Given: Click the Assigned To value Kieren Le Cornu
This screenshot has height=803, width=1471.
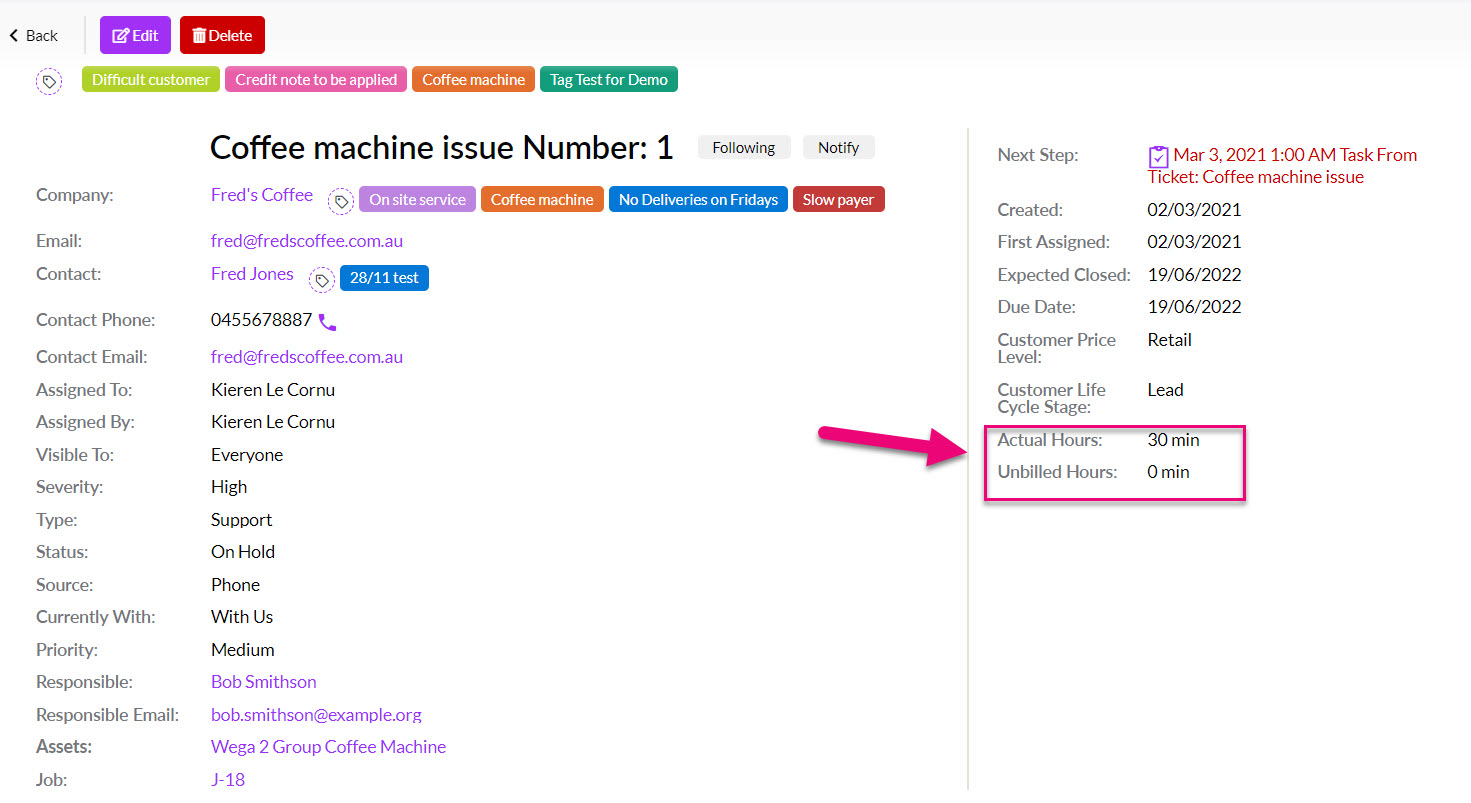Looking at the screenshot, I should click(x=273, y=390).
